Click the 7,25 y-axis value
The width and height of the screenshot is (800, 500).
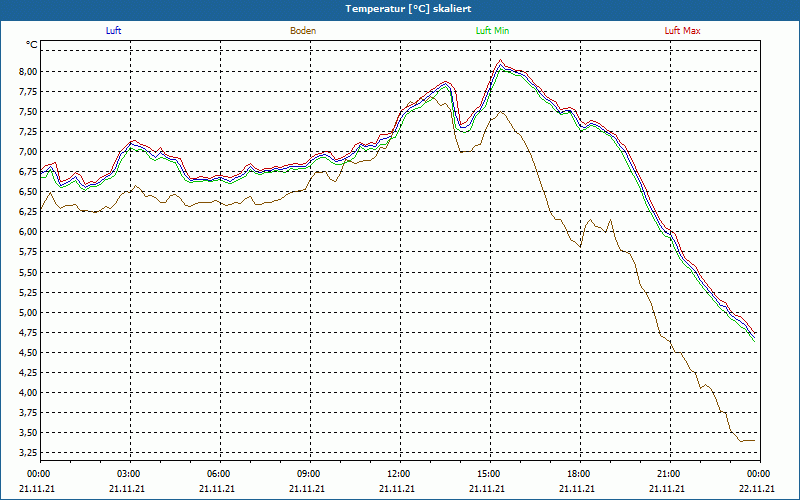click(x=29, y=132)
